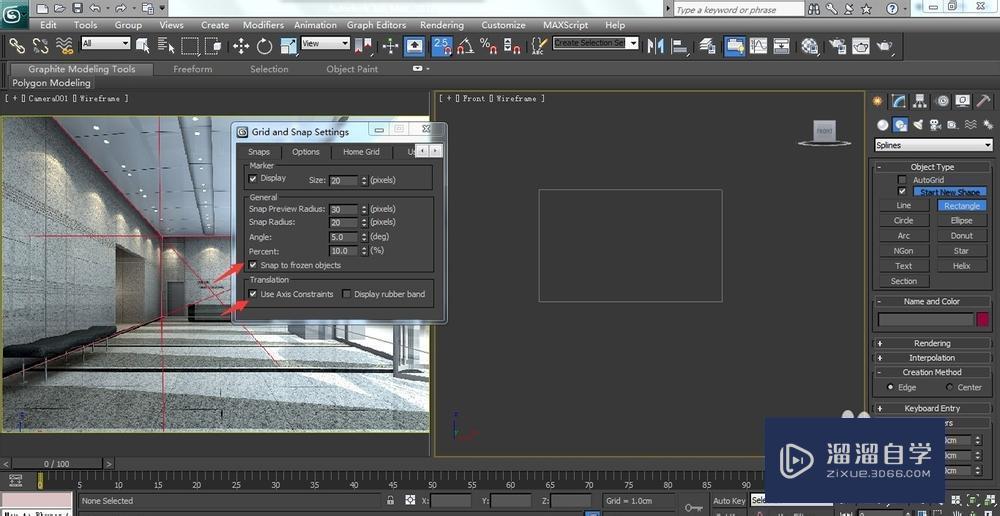Click Select and Manipulate icon
The width and height of the screenshot is (1000, 516).
390,46
